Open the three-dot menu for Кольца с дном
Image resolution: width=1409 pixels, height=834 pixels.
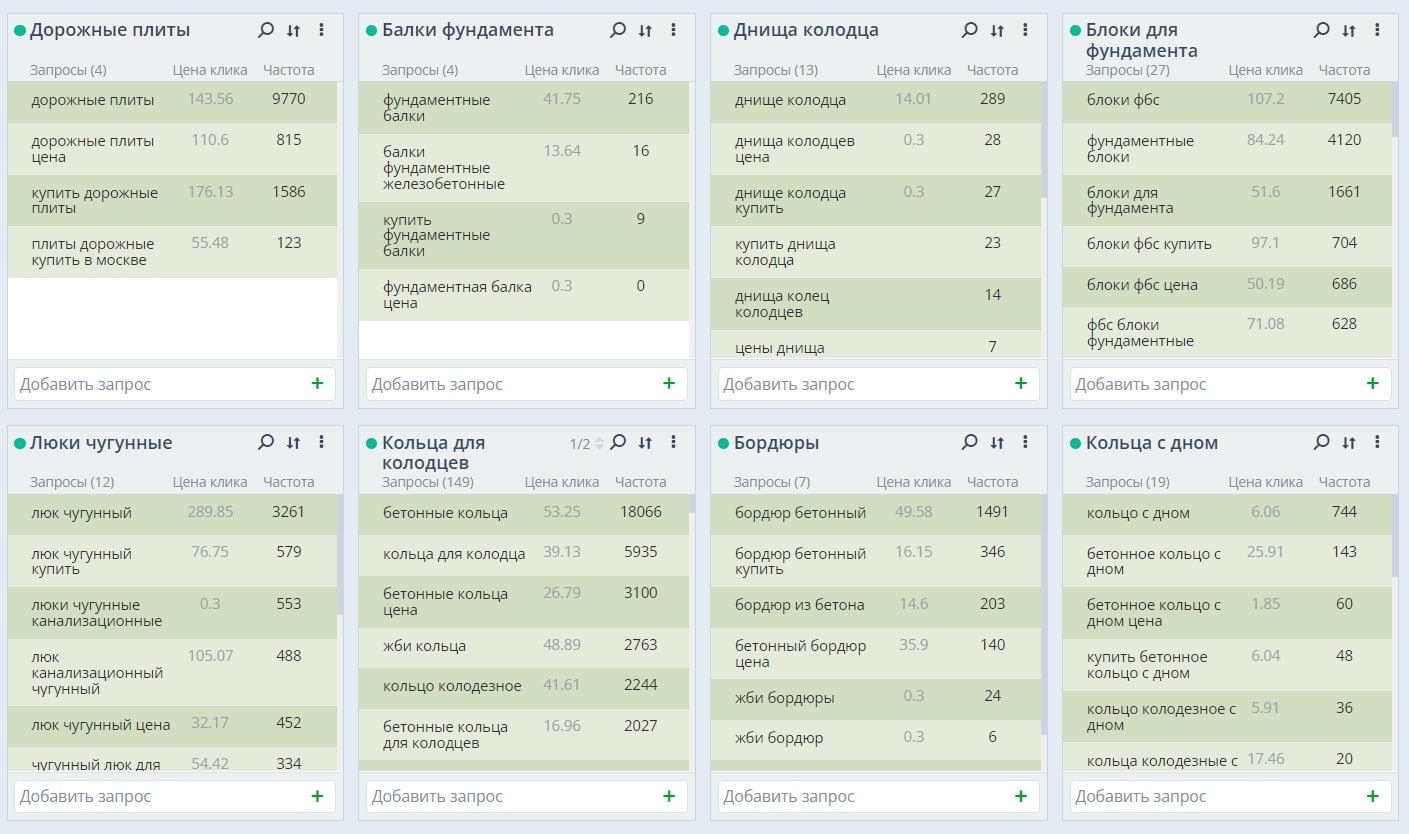[1377, 442]
